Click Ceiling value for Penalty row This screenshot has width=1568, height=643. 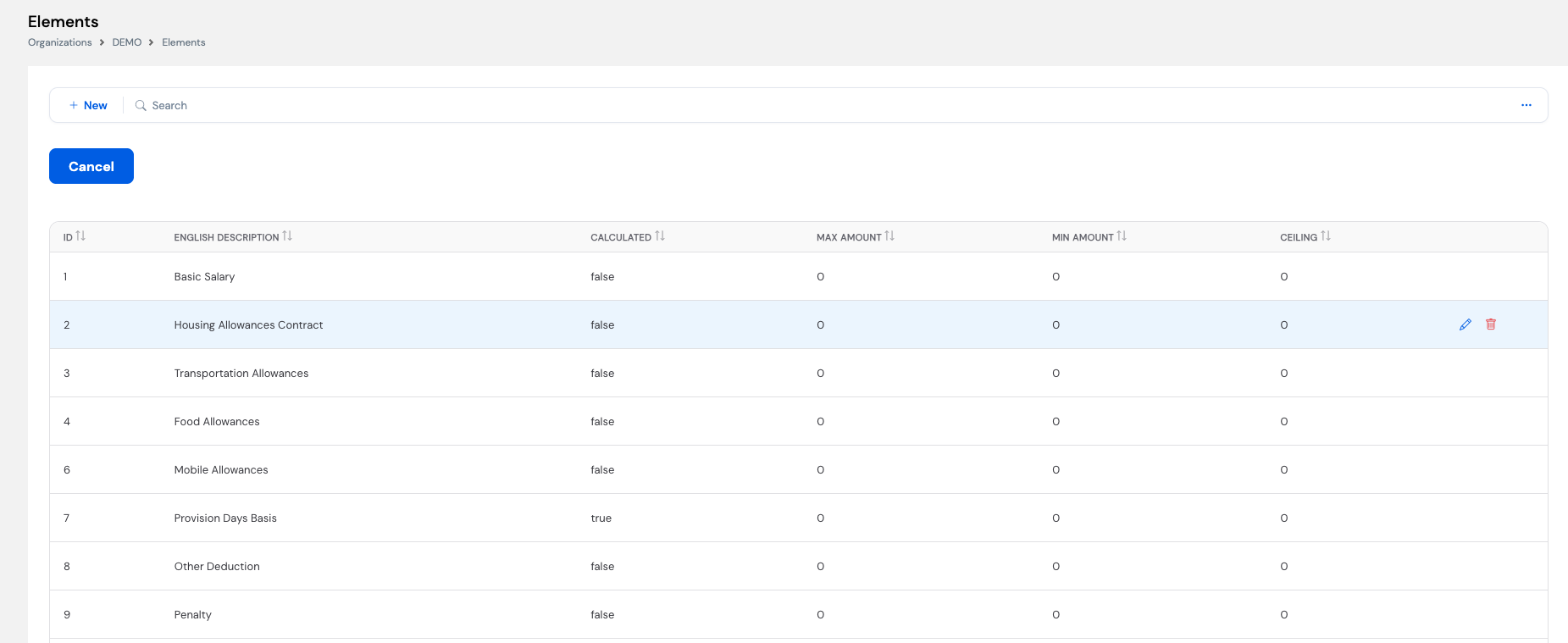(x=1284, y=615)
